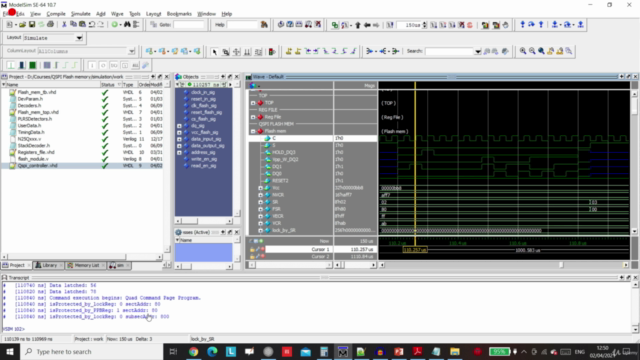Expand the lock_by_SR signal

[x=260, y=231]
